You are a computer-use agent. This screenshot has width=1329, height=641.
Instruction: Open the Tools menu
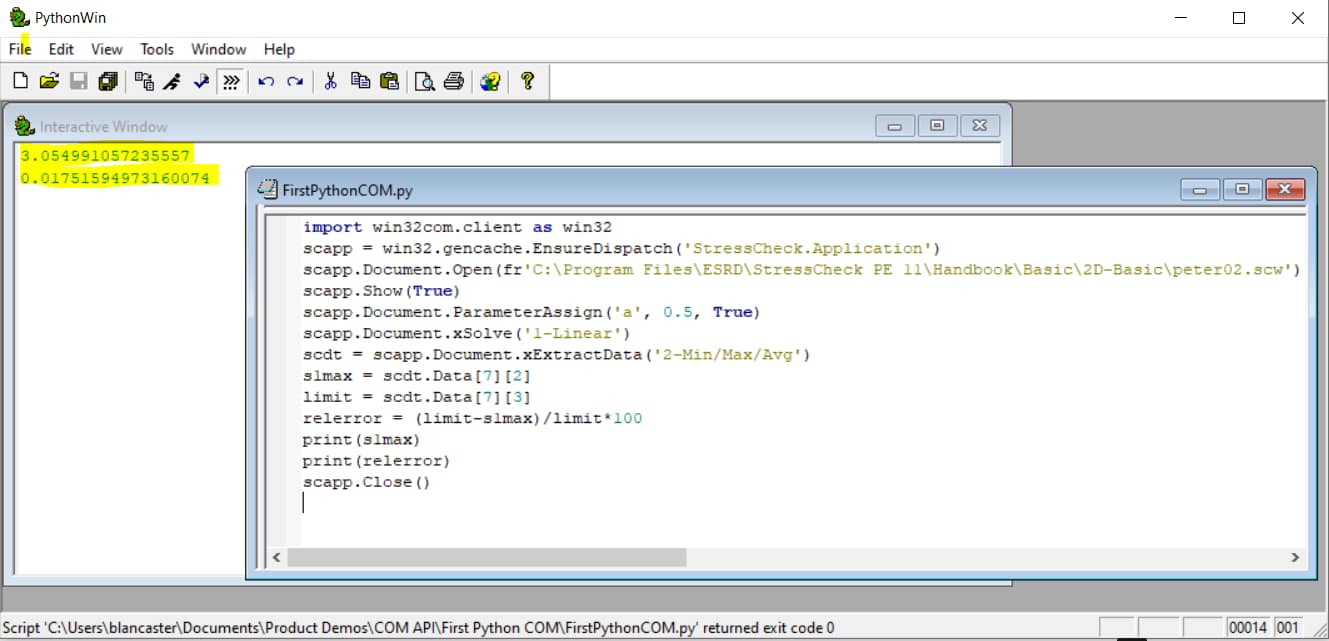point(157,49)
